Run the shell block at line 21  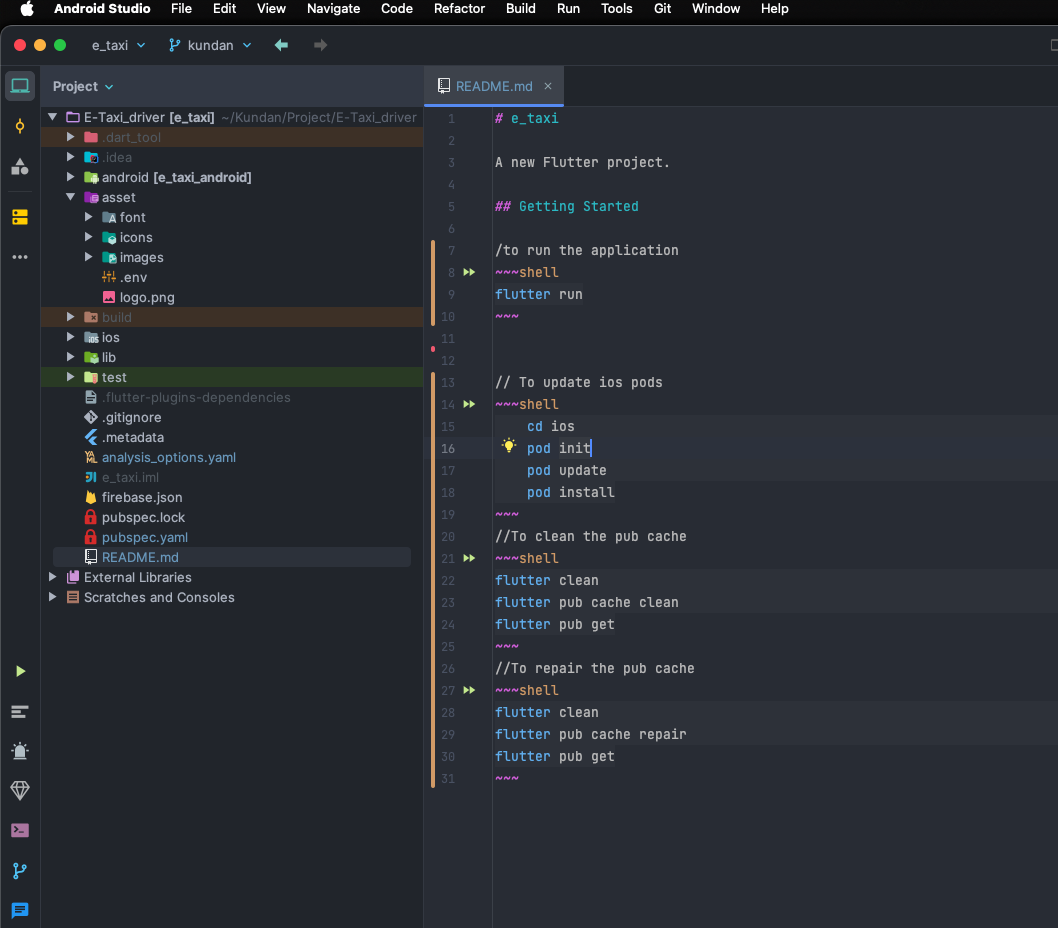(x=469, y=558)
